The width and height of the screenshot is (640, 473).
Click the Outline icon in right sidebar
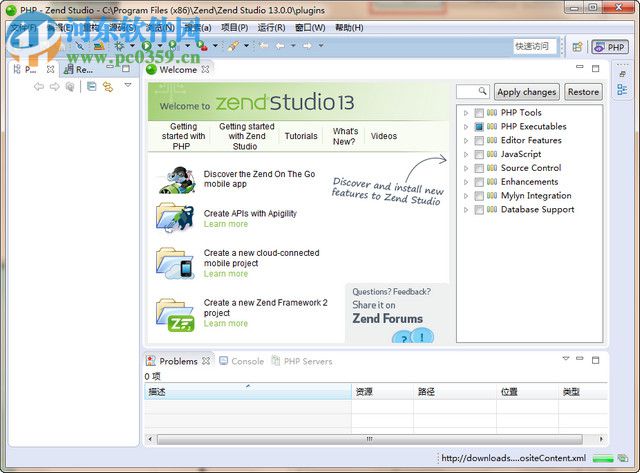622,89
